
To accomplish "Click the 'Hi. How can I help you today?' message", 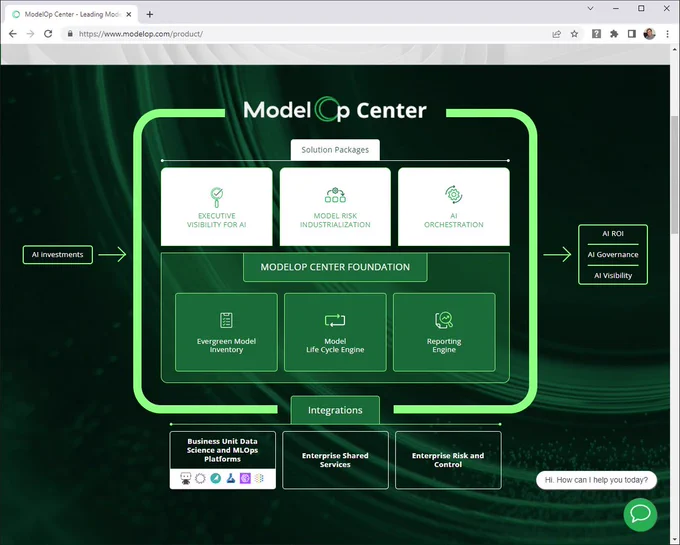I will 596,480.
